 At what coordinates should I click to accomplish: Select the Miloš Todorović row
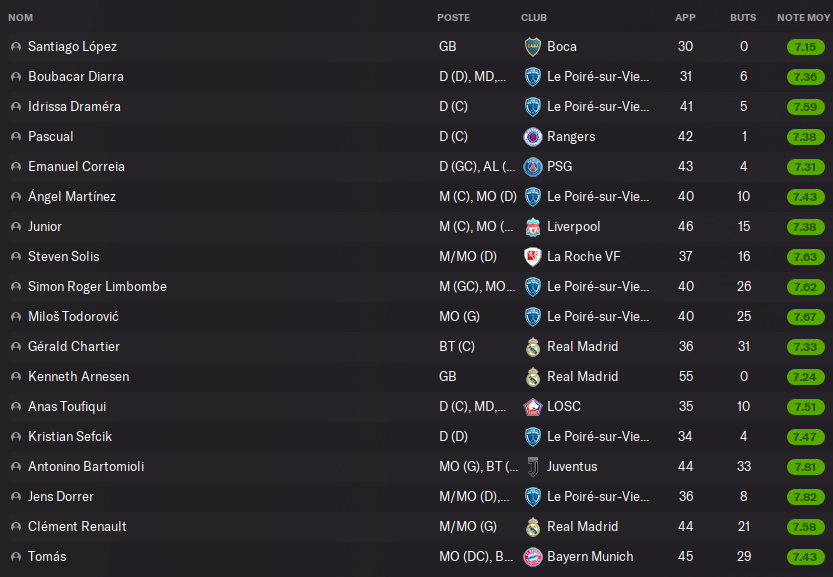pyautogui.click(x=300, y=316)
